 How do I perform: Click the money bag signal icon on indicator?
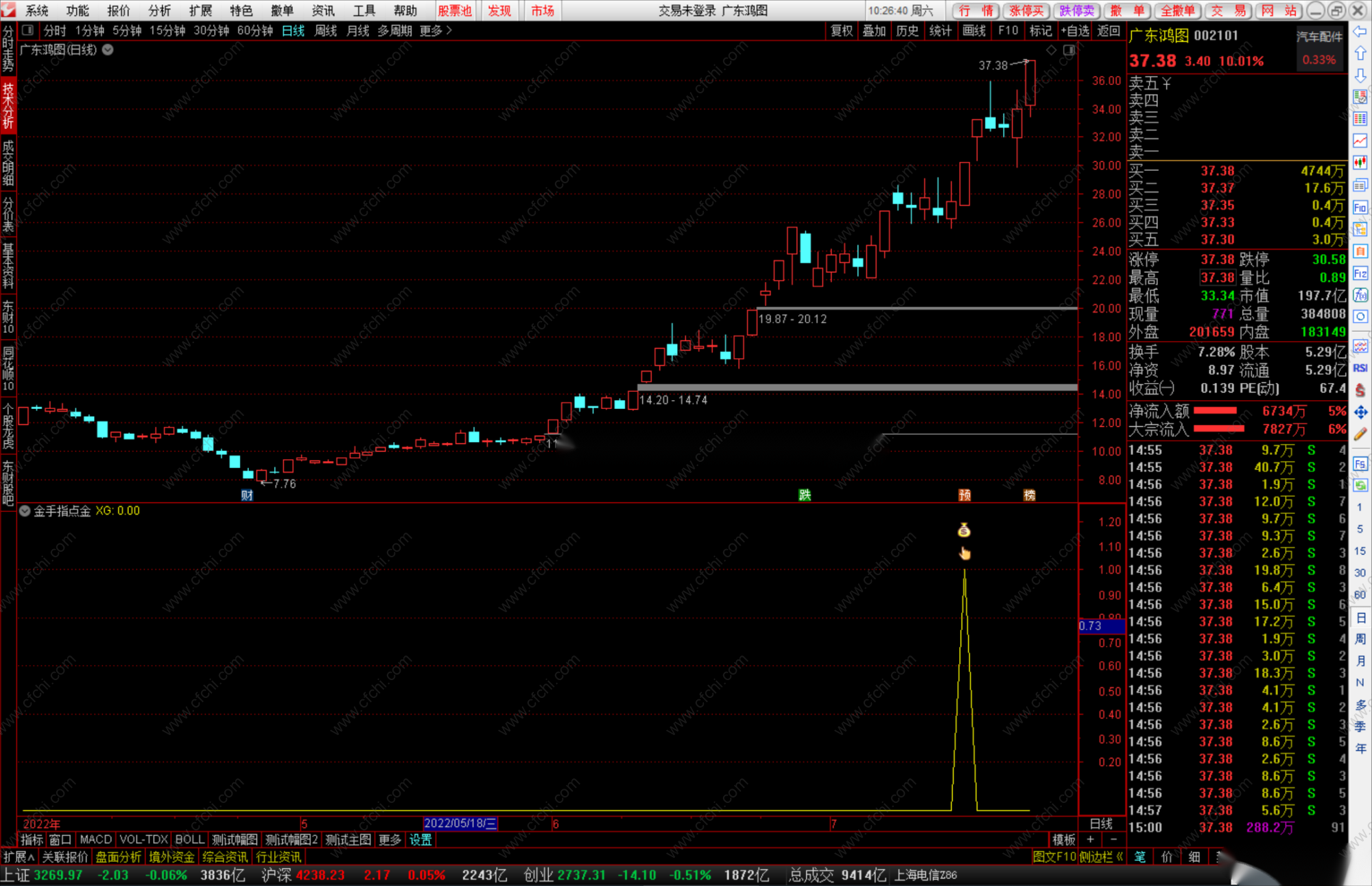coord(964,530)
